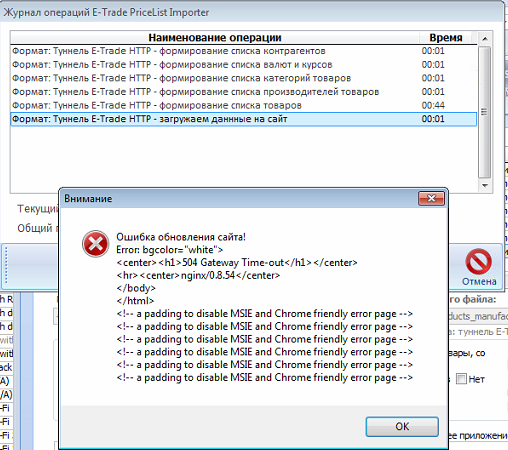Toggle the 'Нет' checkbox in the background window
The height and width of the screenshot is (450, 508).
[461, 379]
